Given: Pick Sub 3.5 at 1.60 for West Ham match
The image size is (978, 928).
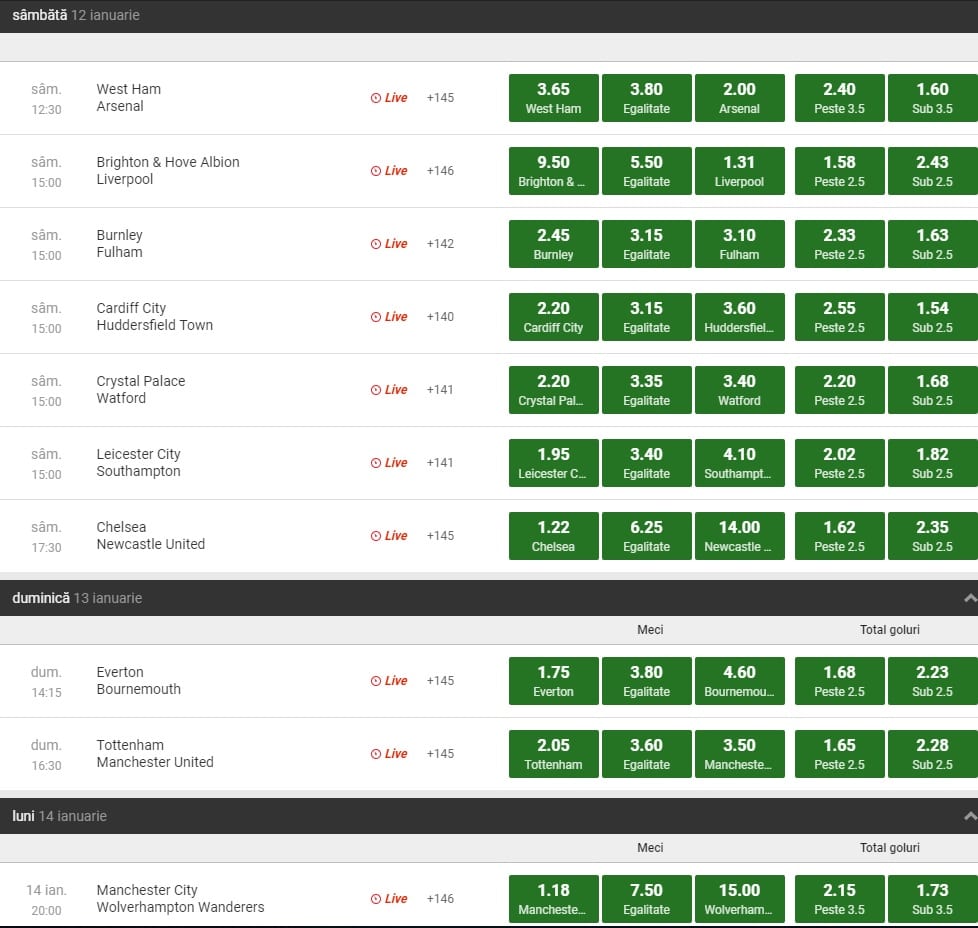Looking at the screenshot, I should [932, 98].
